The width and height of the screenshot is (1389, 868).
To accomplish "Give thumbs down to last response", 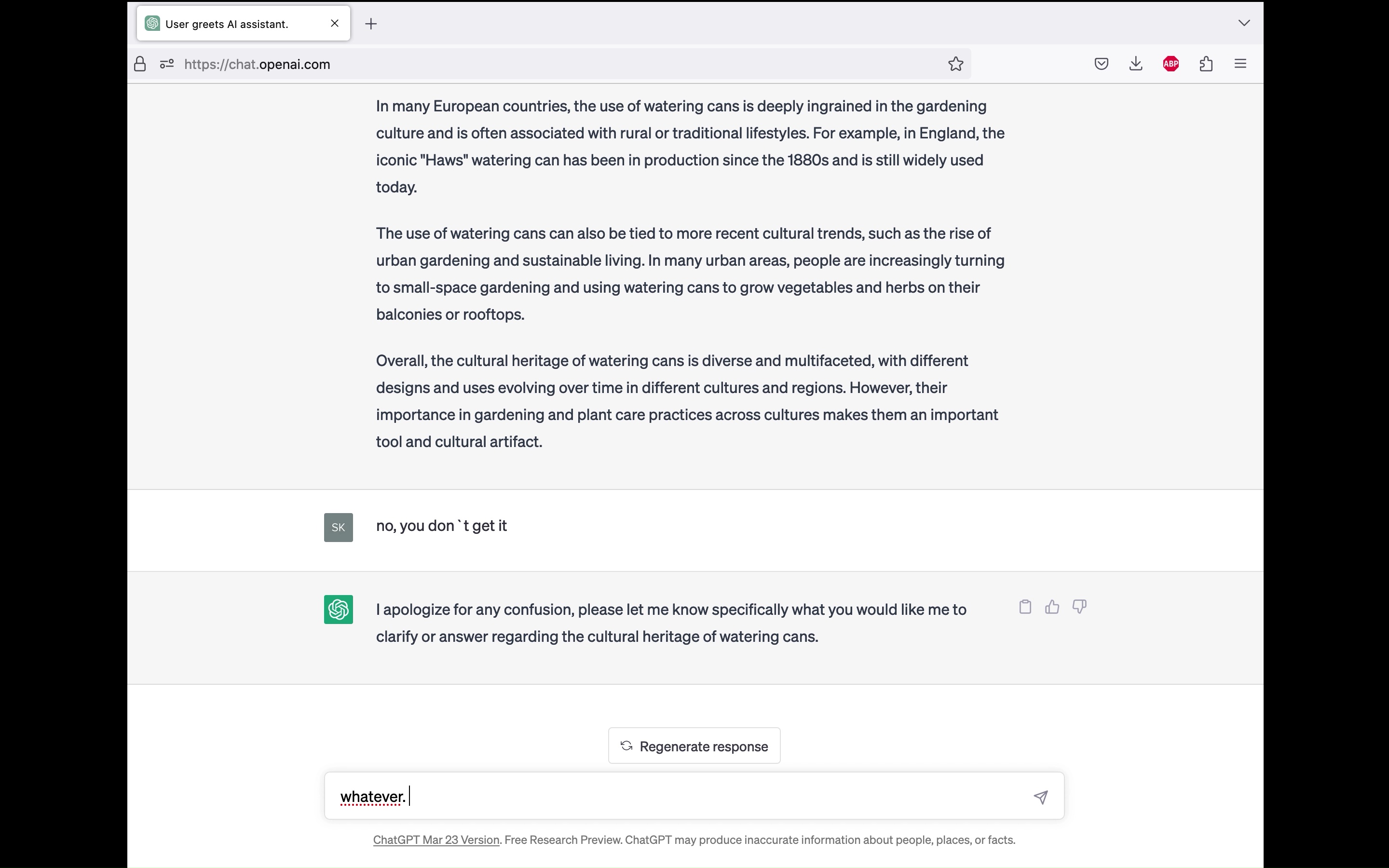I will coord(1079,607).
